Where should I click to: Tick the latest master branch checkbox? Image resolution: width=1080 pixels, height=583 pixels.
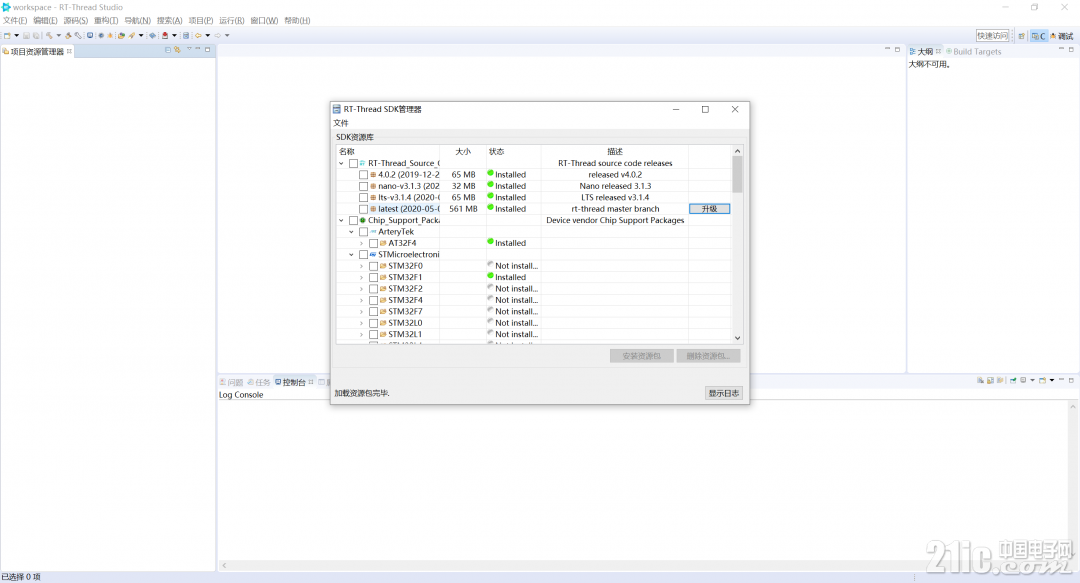pyautogui.click(x=364, y=209)
